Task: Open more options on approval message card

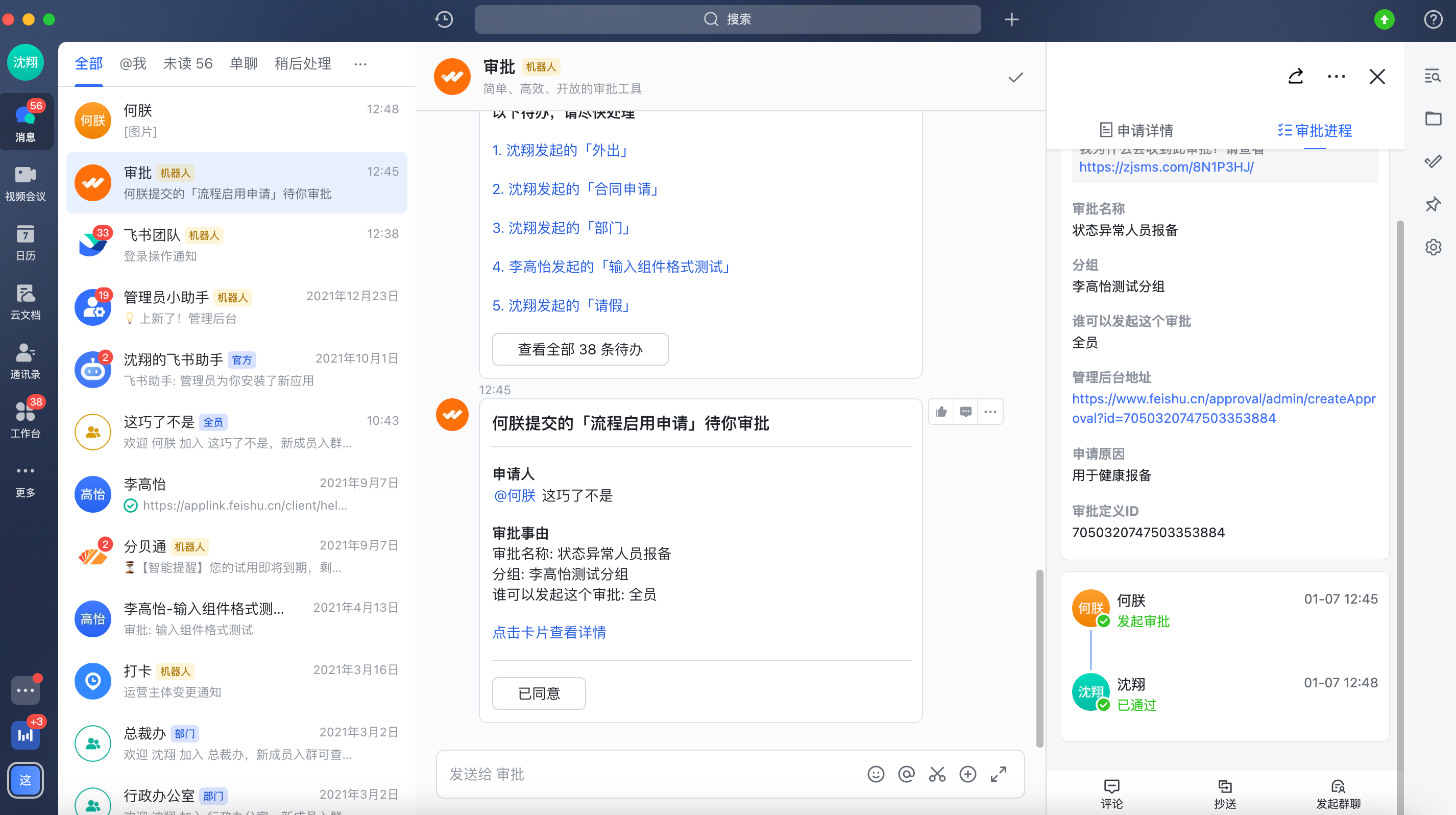Action: point(990,412)
